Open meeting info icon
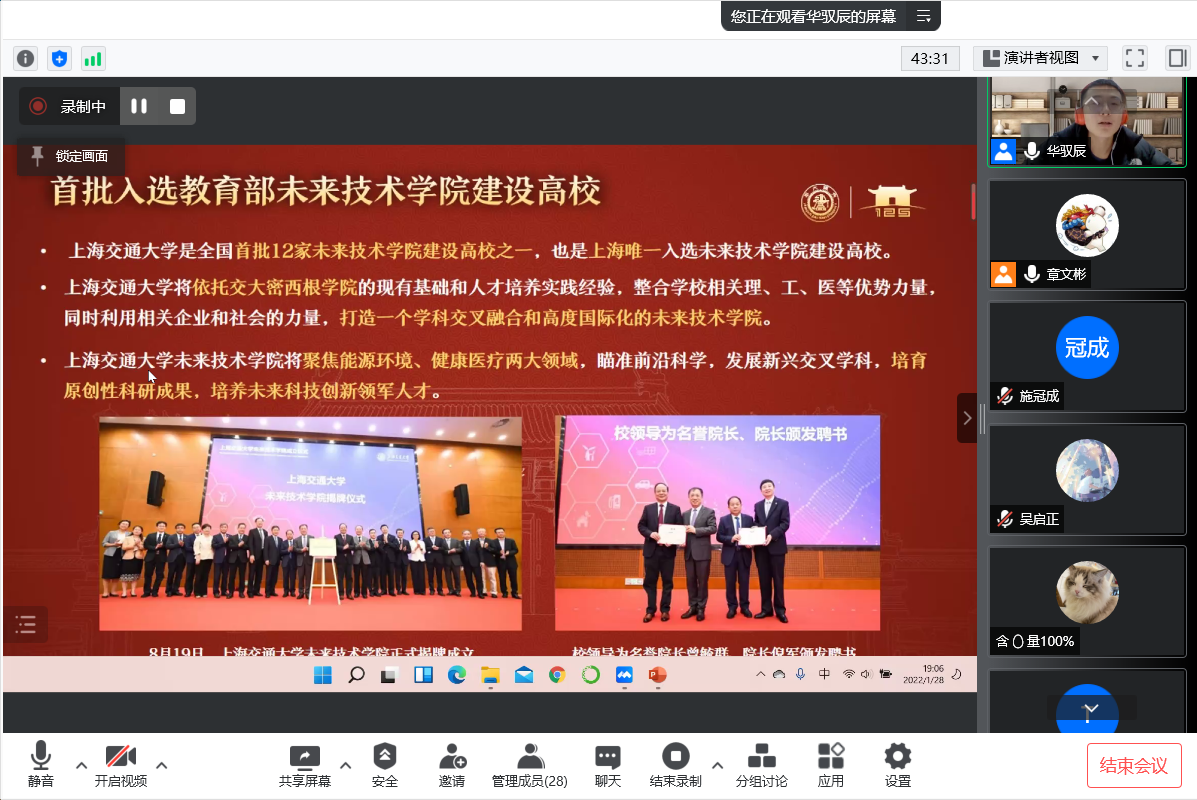 coord(25,58)
